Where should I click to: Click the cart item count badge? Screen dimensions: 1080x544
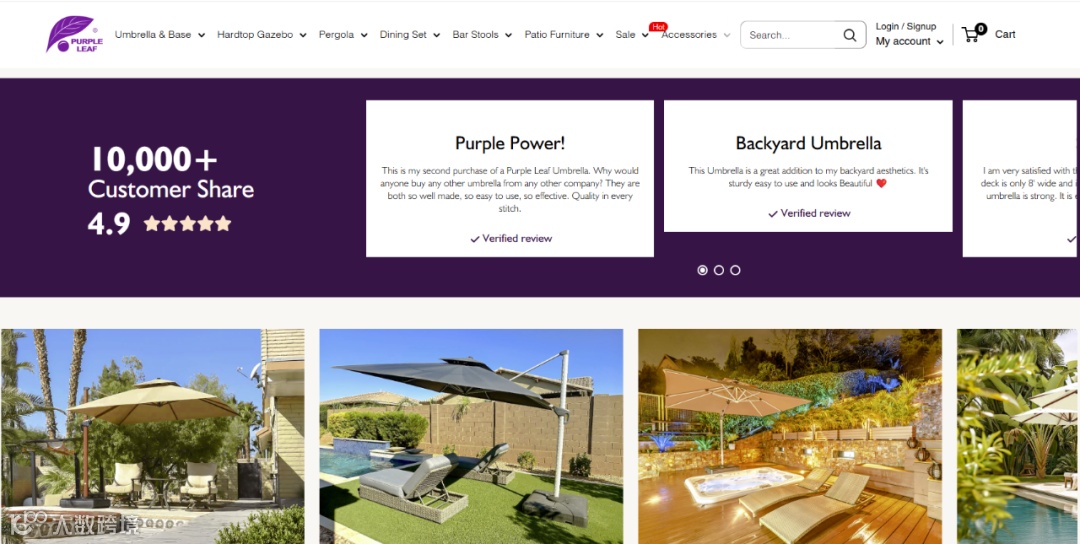point(981,28)
